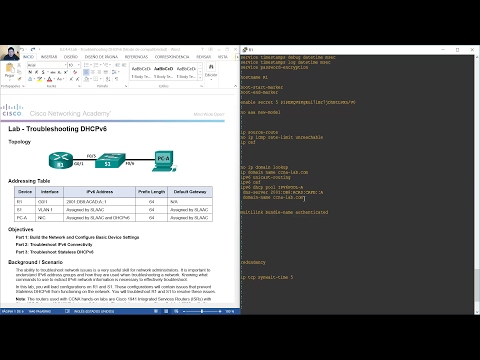Click the Cut scissors icon

pos(19,65)
